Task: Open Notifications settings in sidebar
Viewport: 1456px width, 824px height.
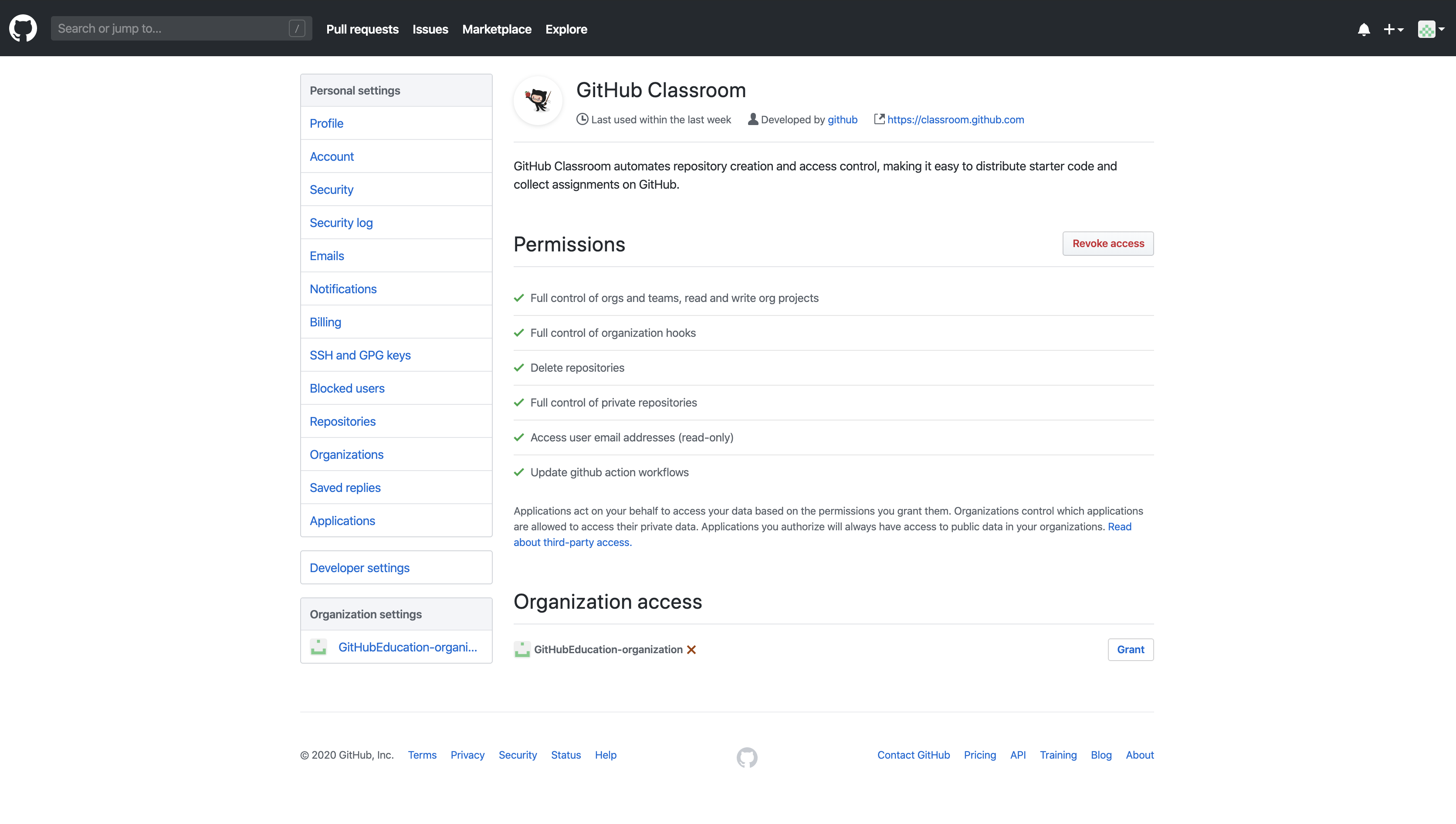Action: [x=396, y=288]
